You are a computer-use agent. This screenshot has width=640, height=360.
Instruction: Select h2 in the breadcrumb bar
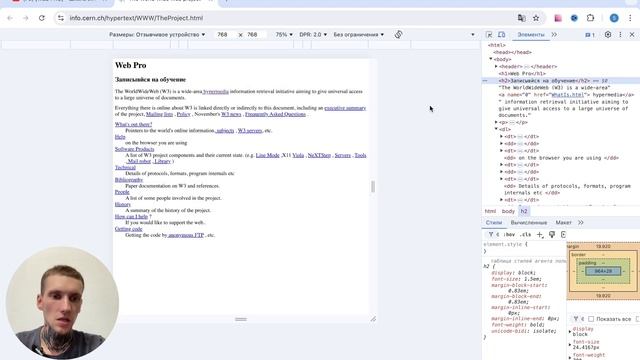(x=524, y=211)
